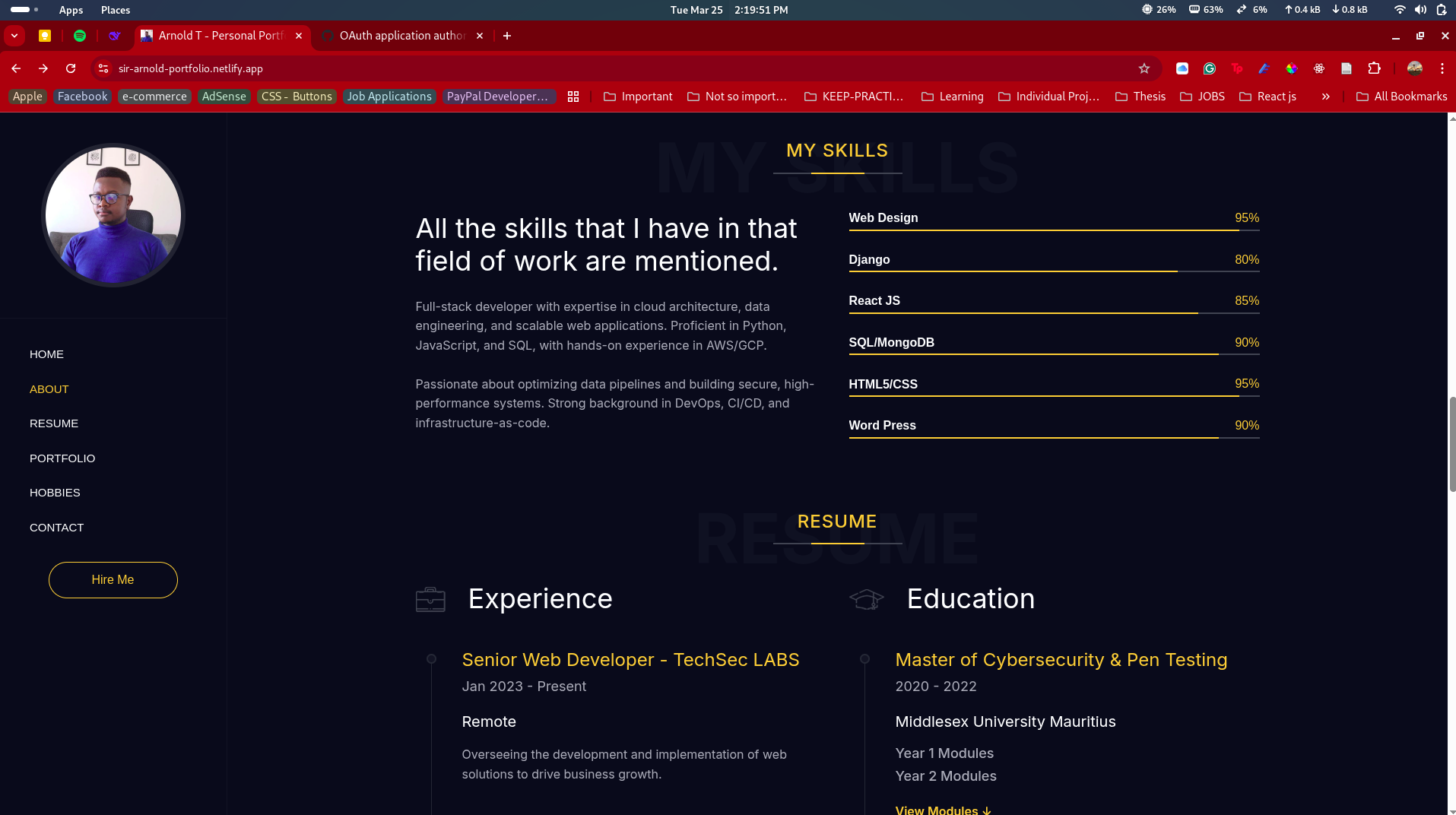Reload the page with refresh icon

pyautogui.click(x=71, y=68)
